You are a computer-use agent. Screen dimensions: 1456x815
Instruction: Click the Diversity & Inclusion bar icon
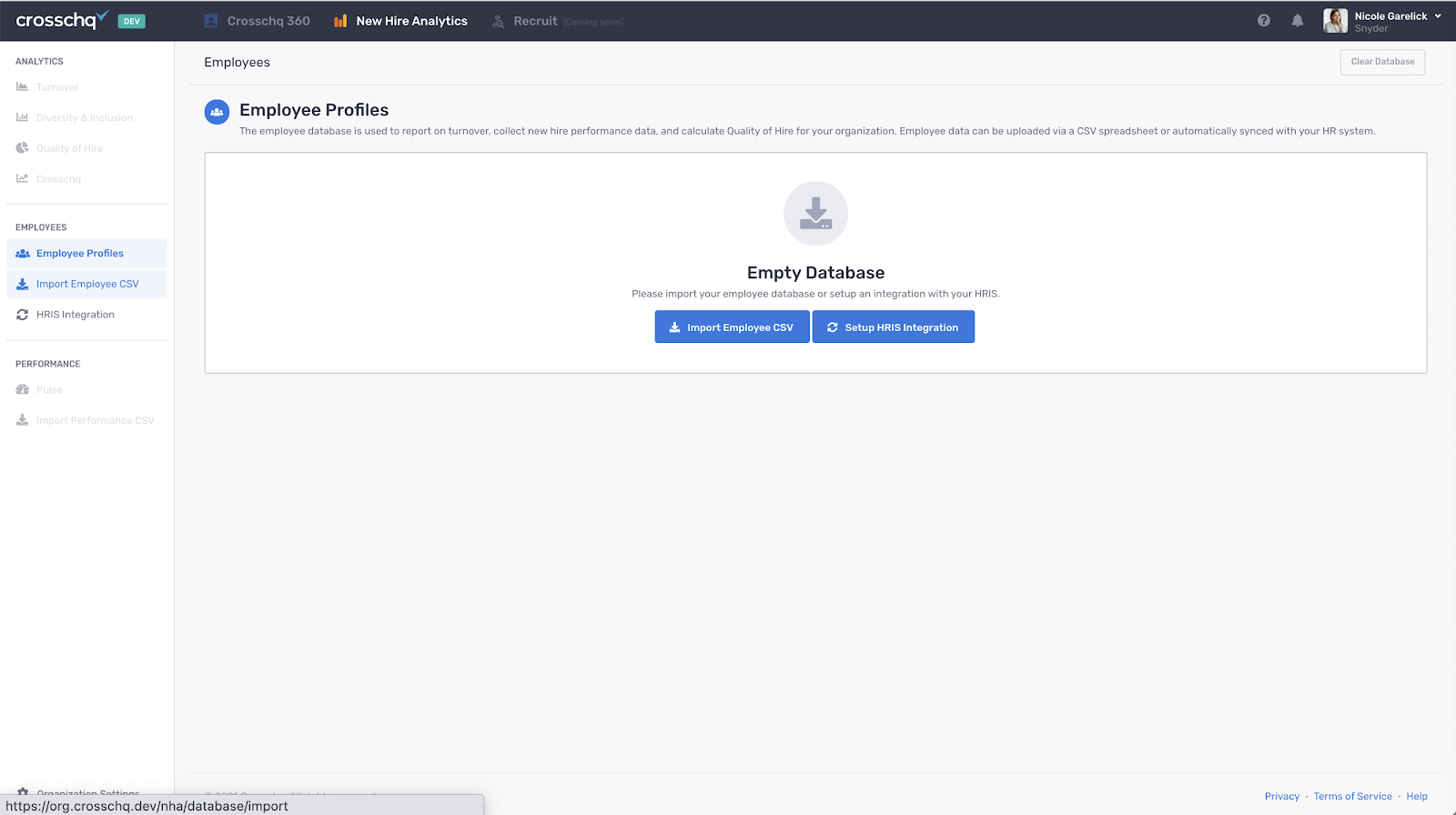click(x=23, y=117)
